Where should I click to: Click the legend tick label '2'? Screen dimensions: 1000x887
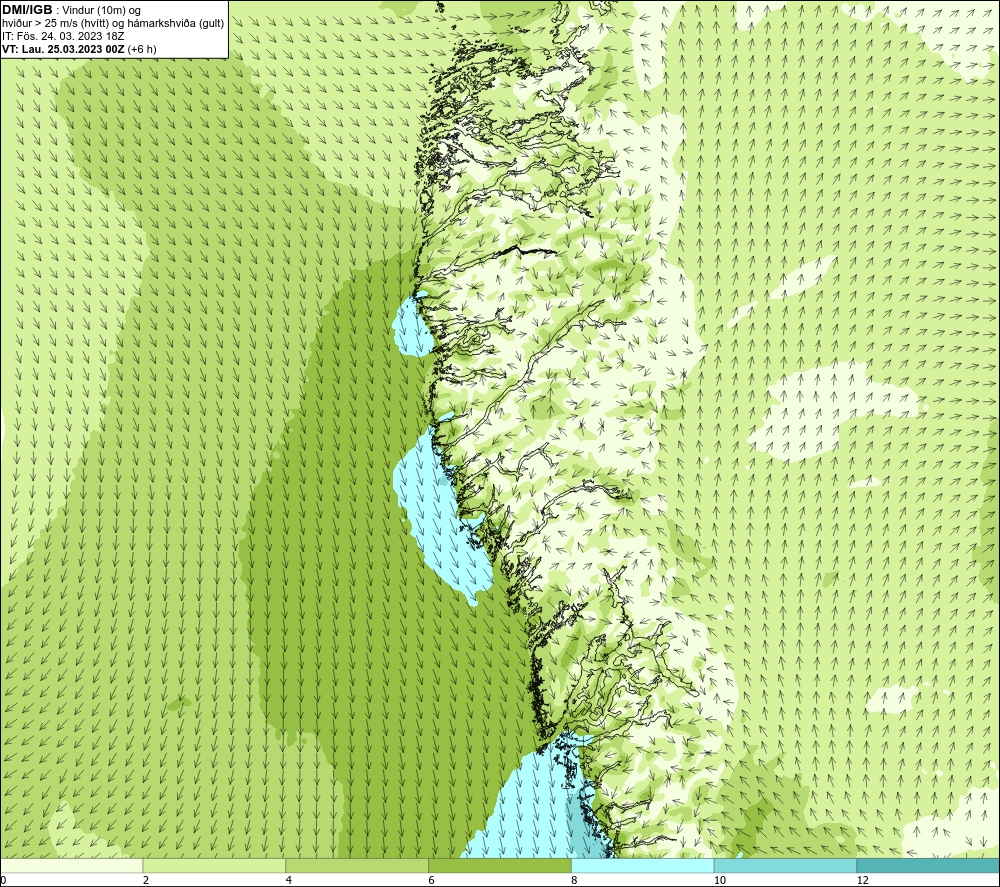pyautogui.click(x=146, y=880)
